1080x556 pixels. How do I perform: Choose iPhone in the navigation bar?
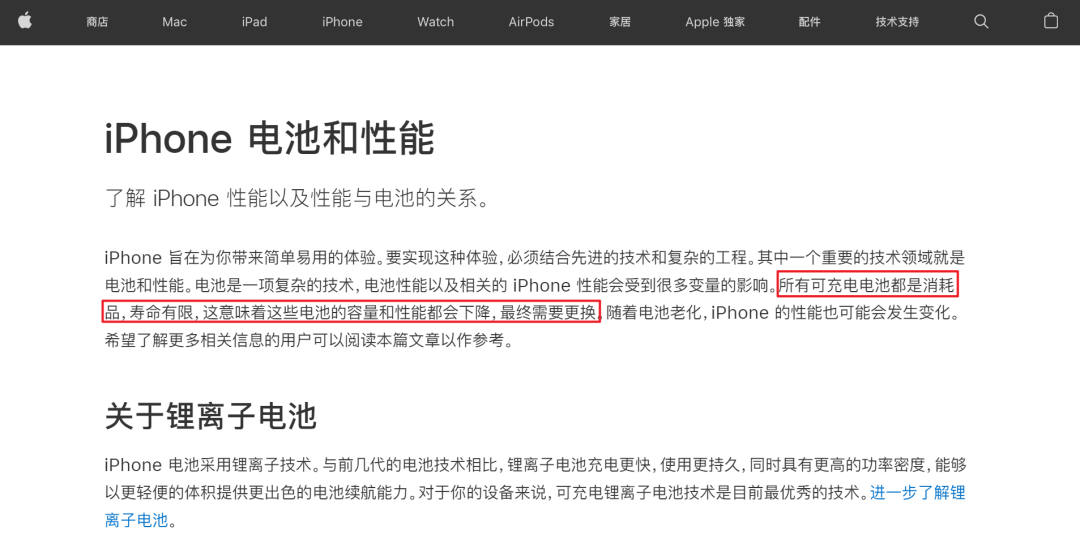tap(342, 22)
